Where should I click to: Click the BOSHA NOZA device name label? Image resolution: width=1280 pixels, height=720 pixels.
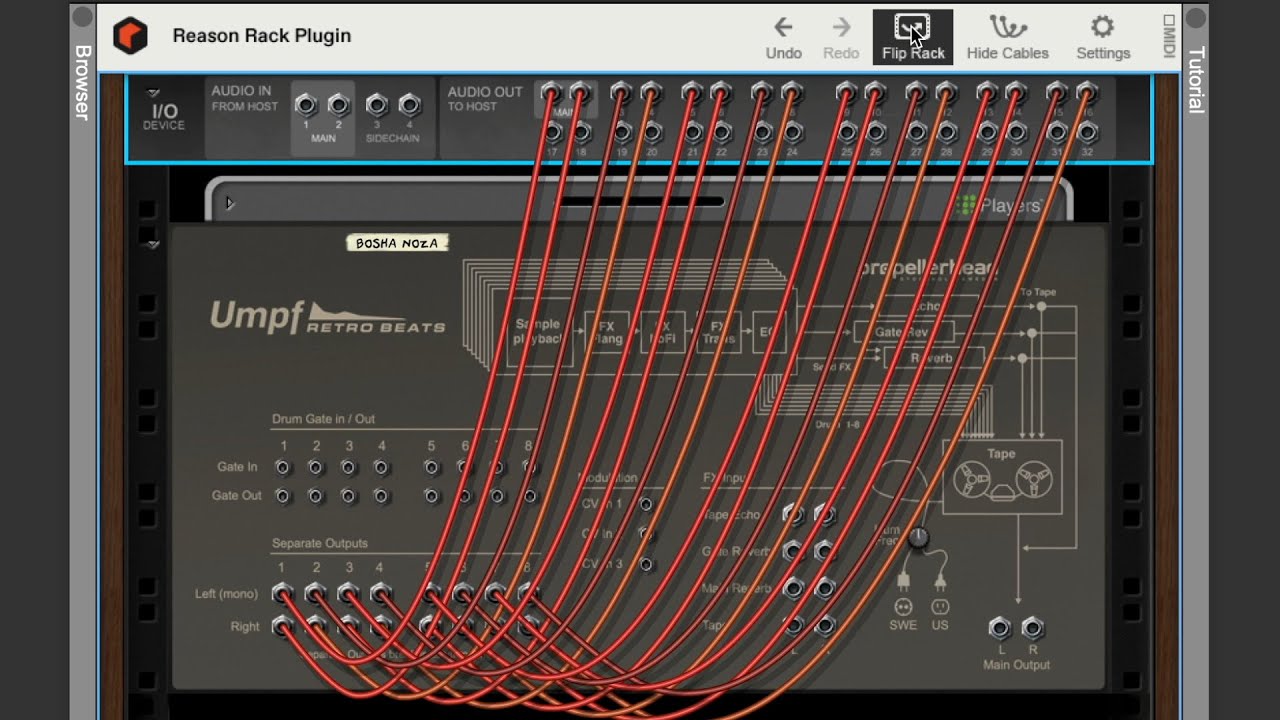point(397,243)
